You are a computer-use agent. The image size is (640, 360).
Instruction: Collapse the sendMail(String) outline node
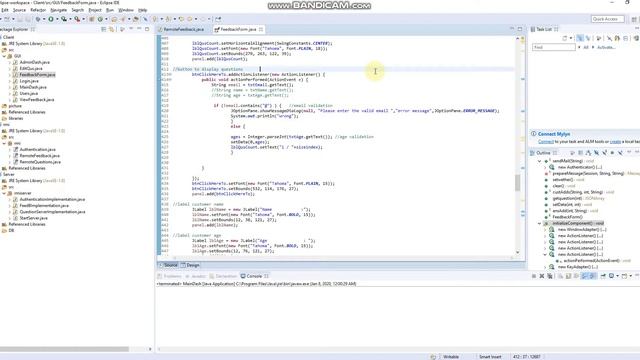coord(540,161)
